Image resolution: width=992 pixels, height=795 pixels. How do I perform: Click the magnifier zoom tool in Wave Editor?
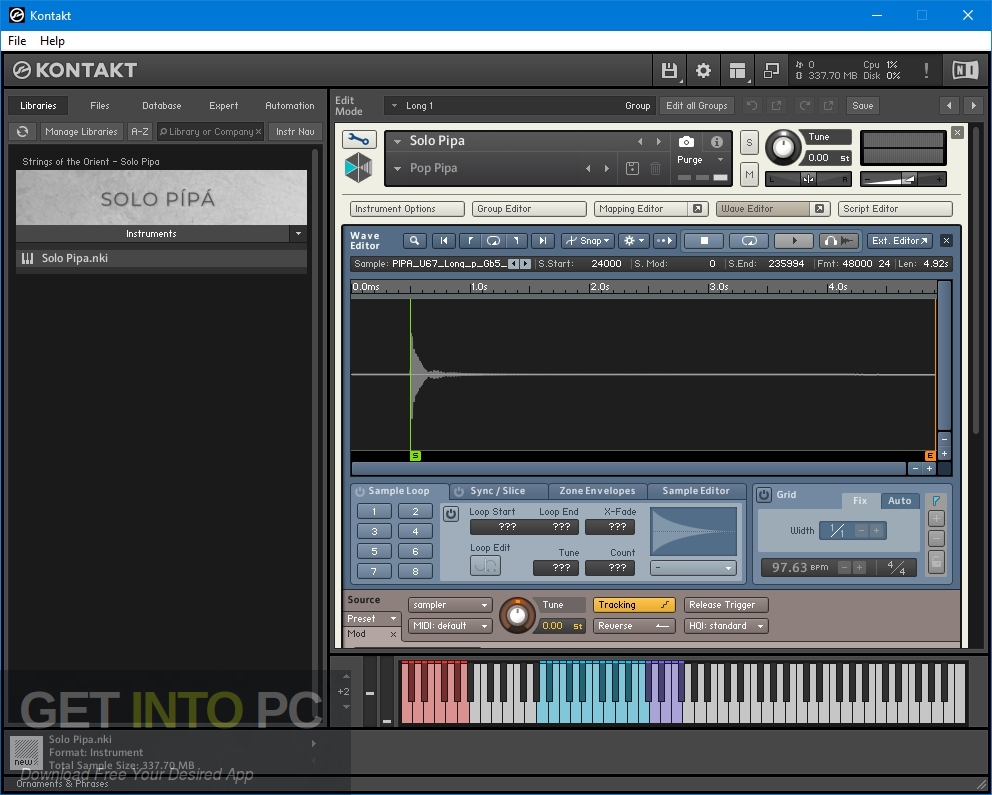(414, 240)
